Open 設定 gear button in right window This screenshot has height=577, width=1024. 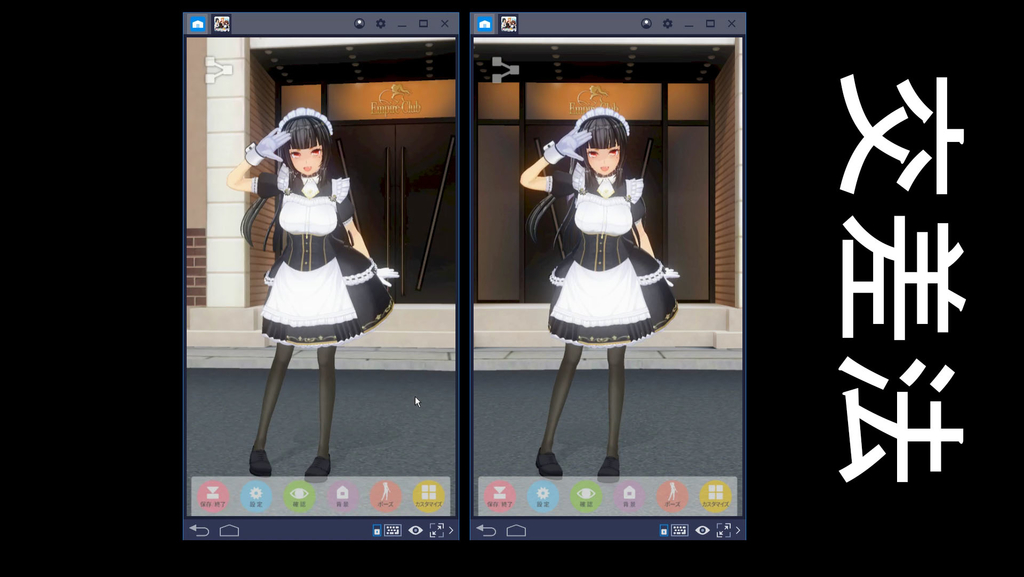click(x=543, y=496)
